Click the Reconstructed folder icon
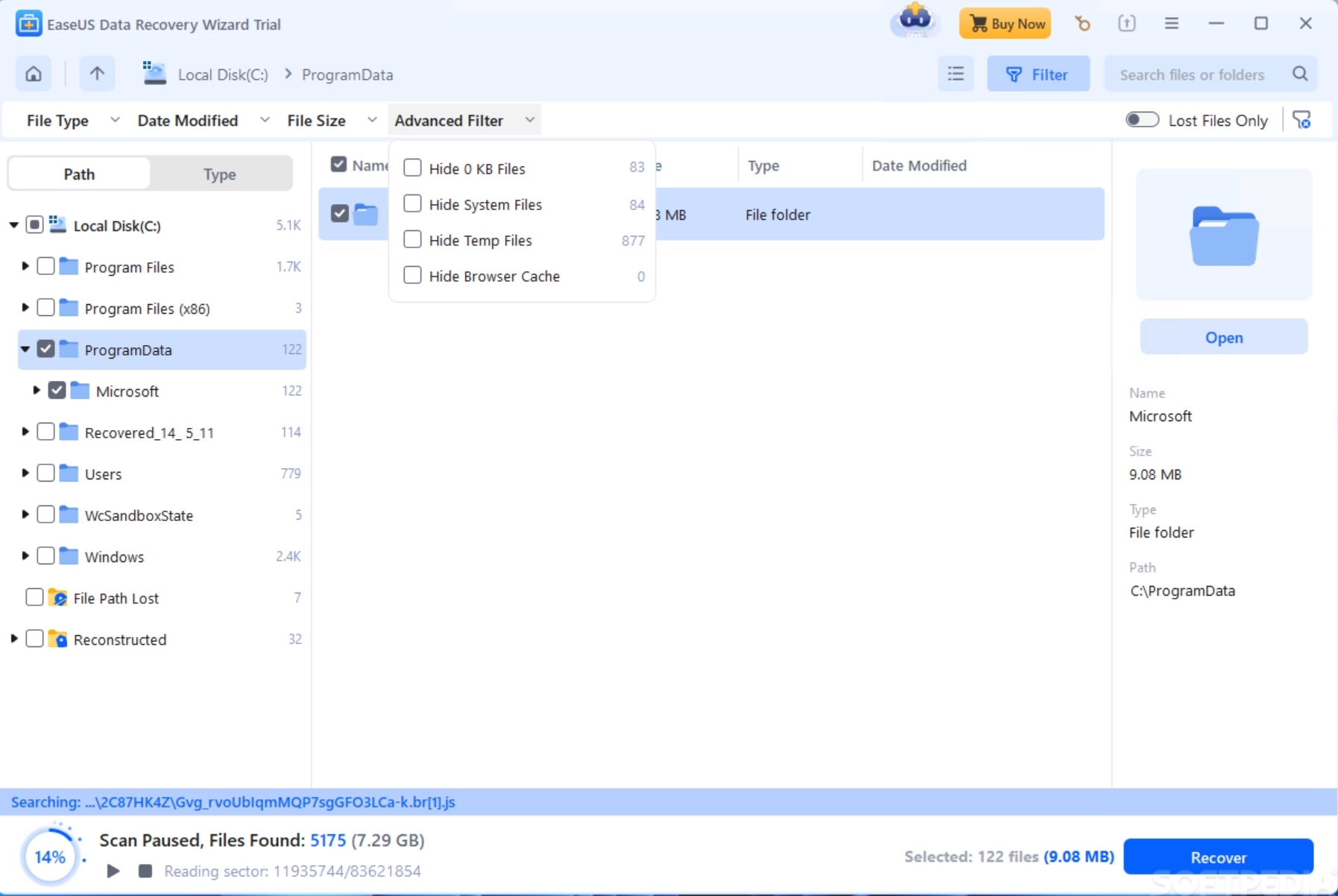Screen dimensions: 1338x896 [57, 640]
